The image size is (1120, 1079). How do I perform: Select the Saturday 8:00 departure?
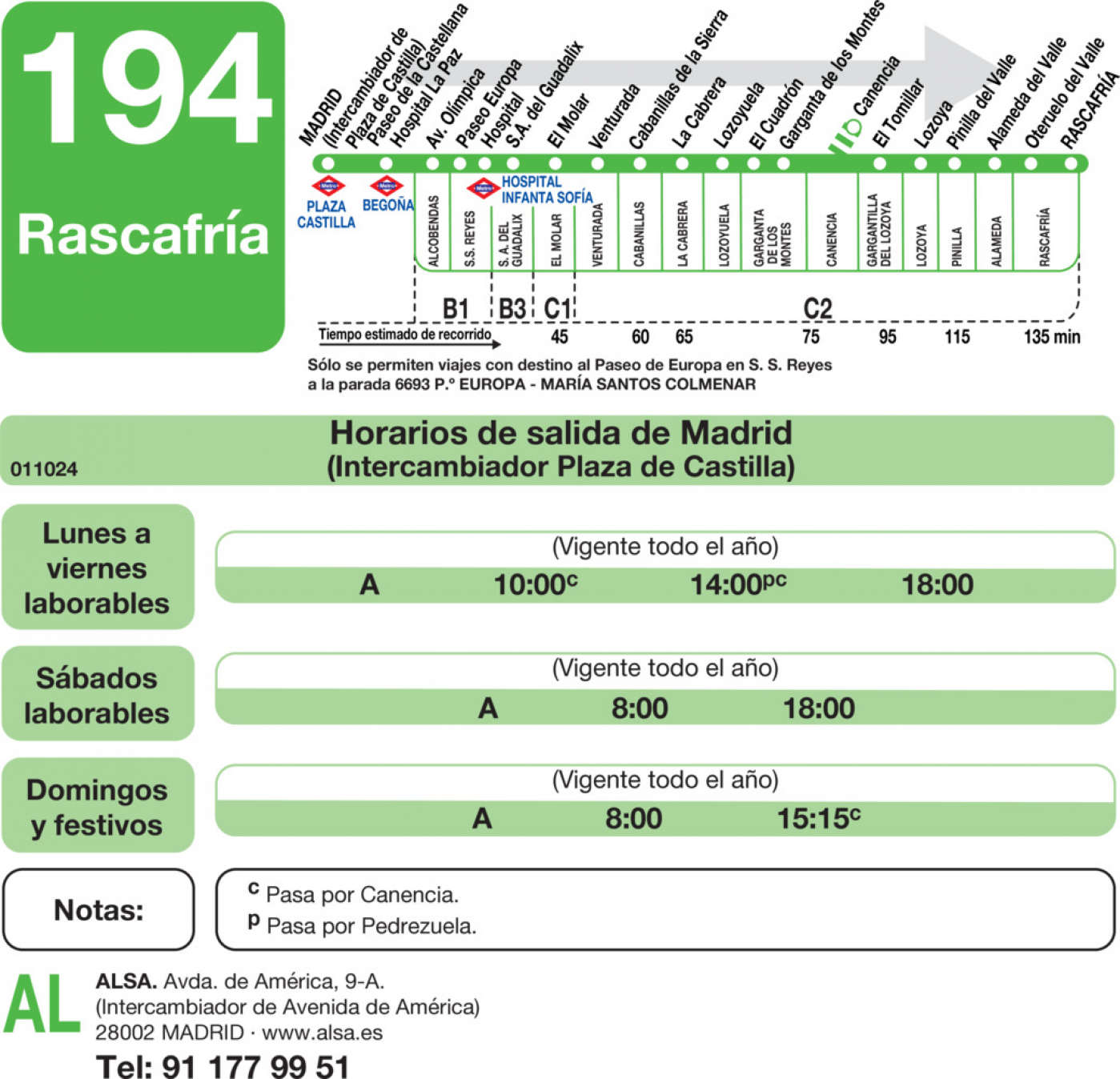click(640, 708)
